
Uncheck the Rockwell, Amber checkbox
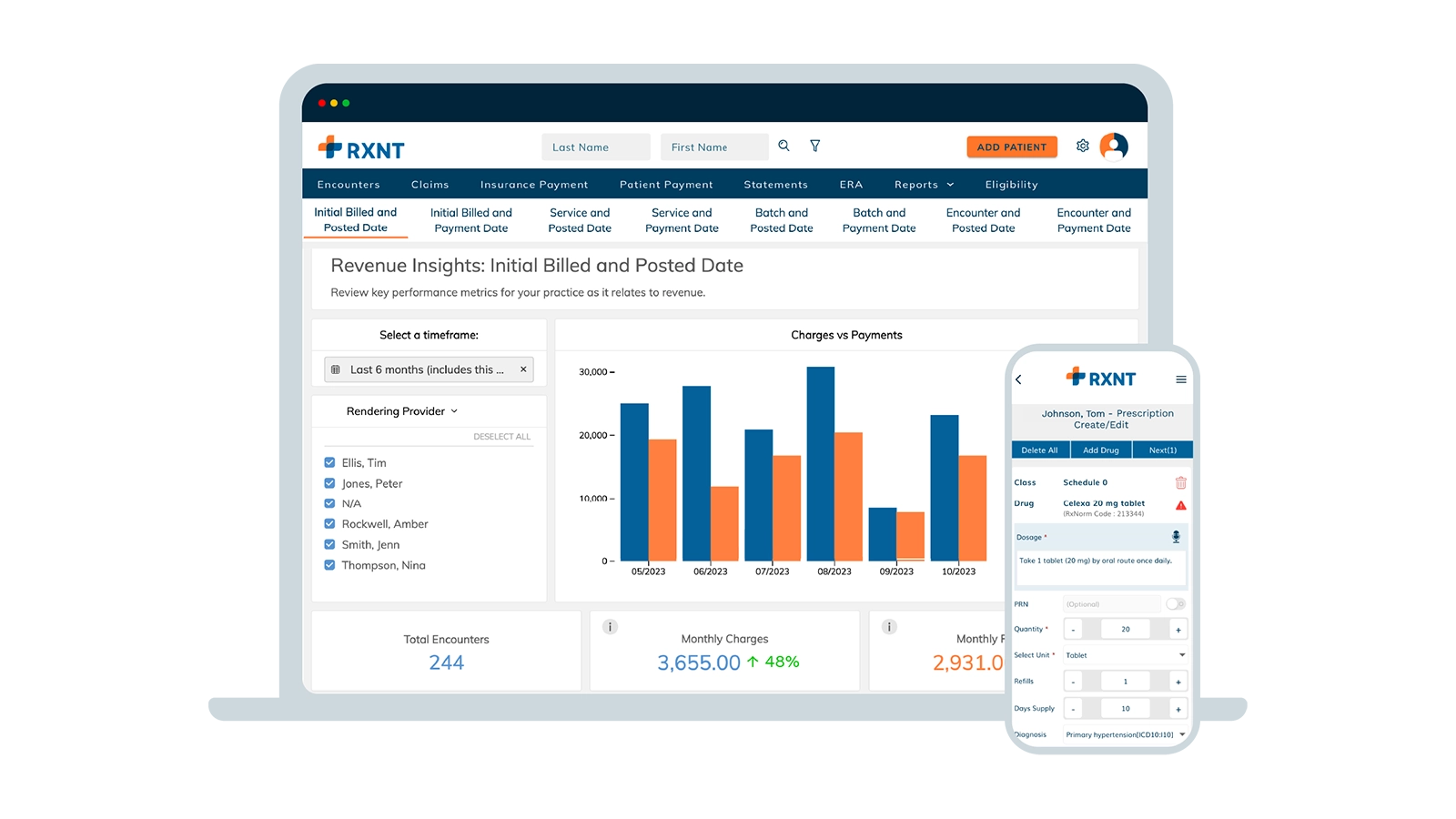[x=329, y=523]
